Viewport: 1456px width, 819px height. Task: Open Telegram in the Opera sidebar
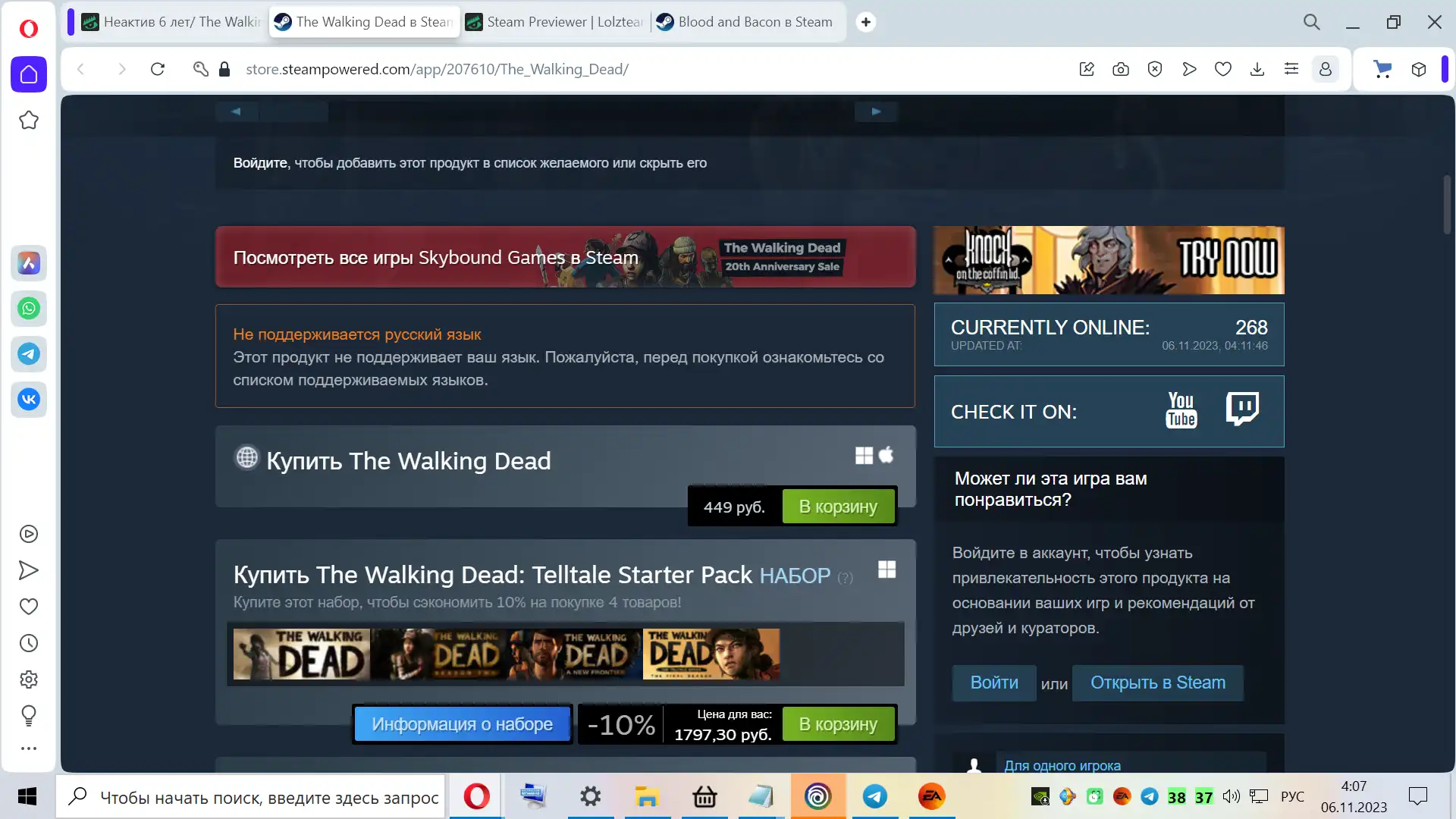tap(29, 354)
